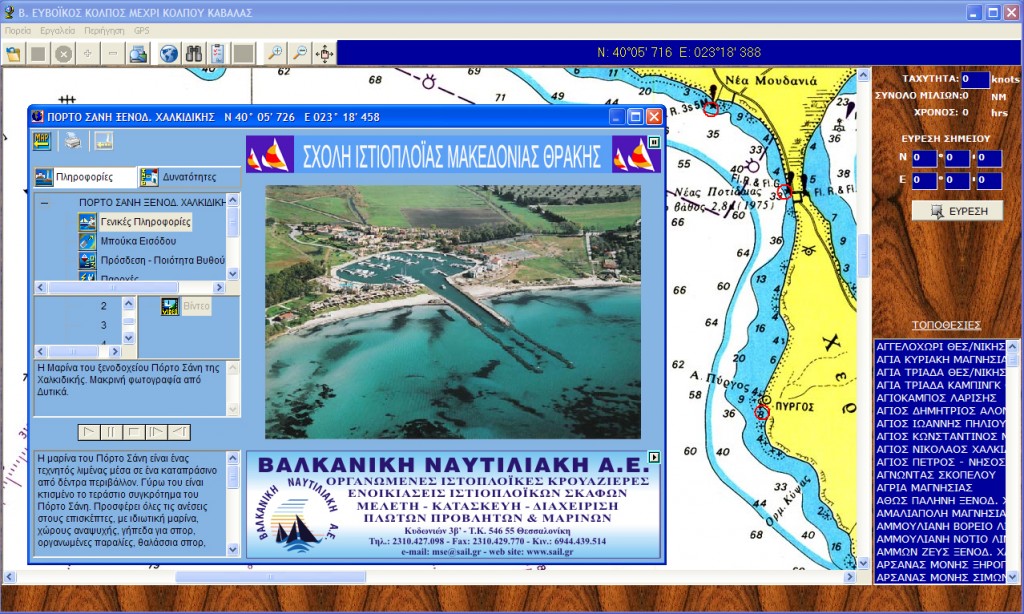Click the previous photo control
This screenshot has height=614, width=1024.
178,432
